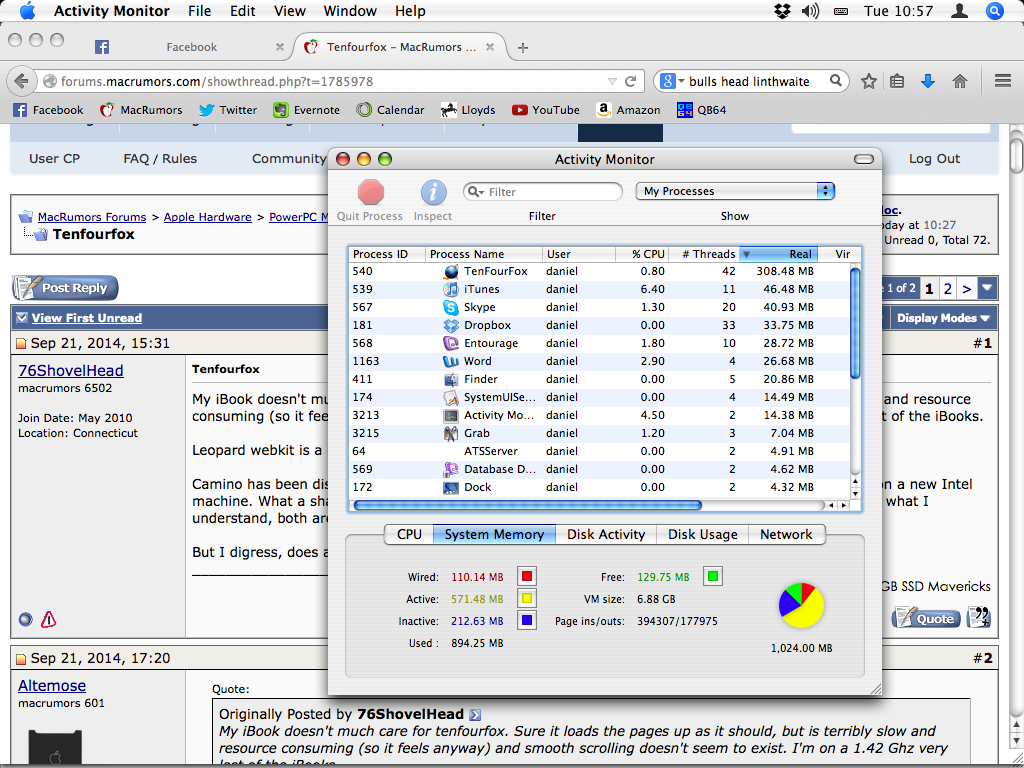Screen dimensions: 1024x768
Task: Switch to the CPU tab
Action: (x=409, y=534)
